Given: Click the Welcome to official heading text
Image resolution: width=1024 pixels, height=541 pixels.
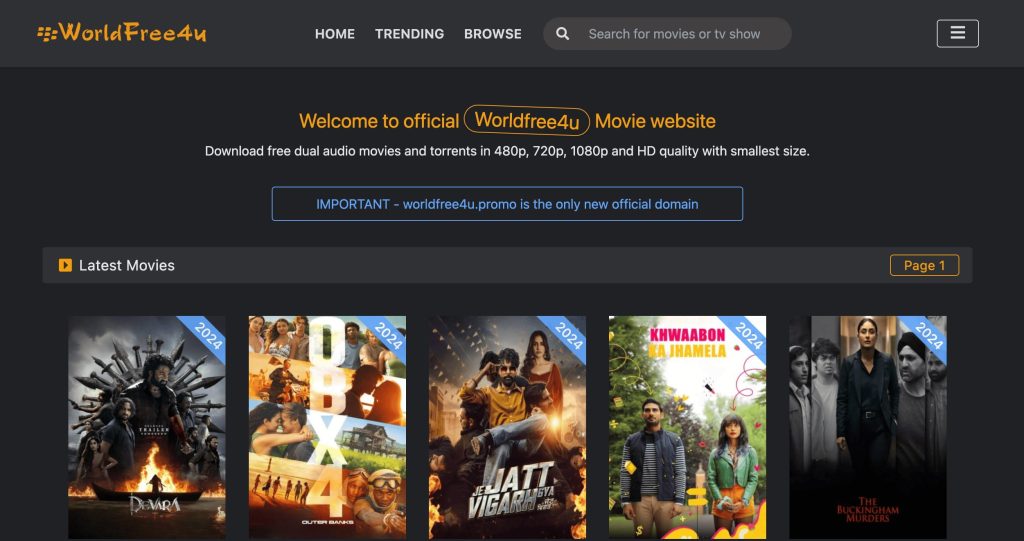Looking at the screenshot, I should (x=379, y=122).
